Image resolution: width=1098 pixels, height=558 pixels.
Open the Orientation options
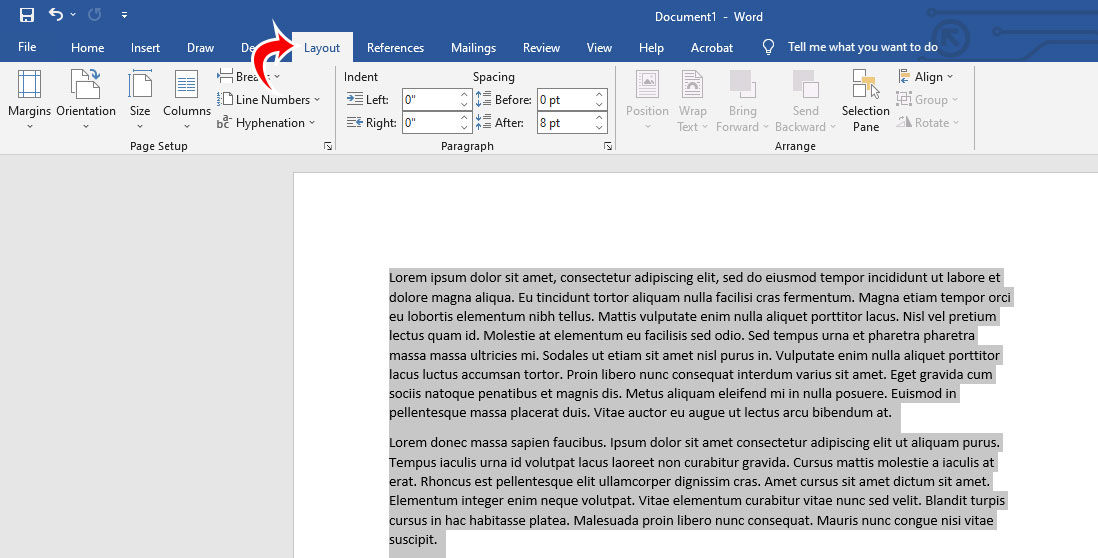point(86,100)
